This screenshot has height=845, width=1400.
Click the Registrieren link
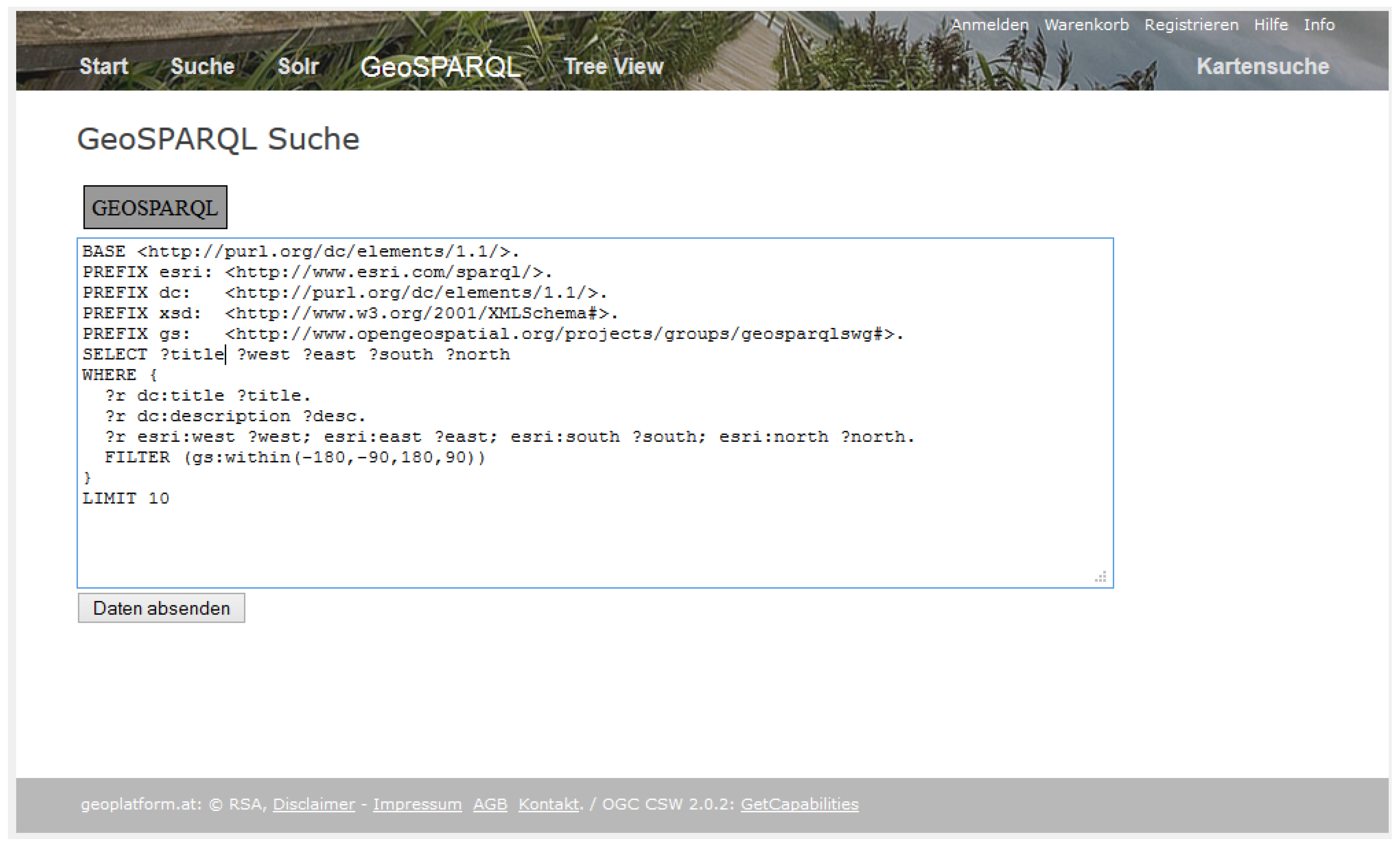tap(1191, 25)
